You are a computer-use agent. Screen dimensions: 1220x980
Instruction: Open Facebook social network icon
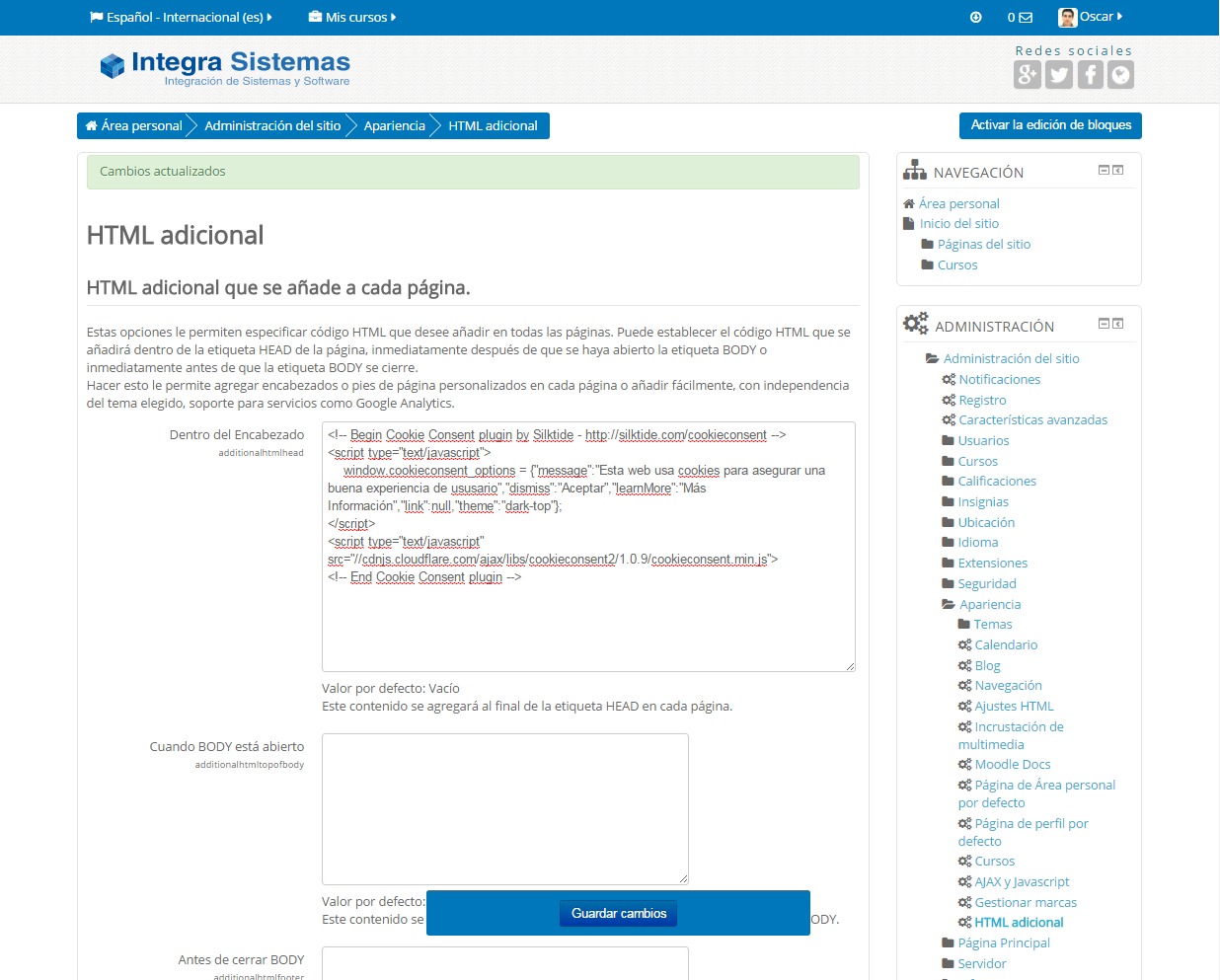[1090, 75]
